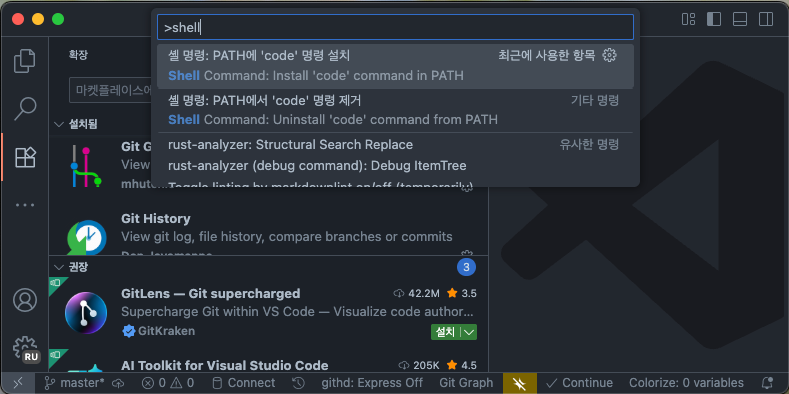Click GitLens download count 42.2M

(x=416, y=293)
